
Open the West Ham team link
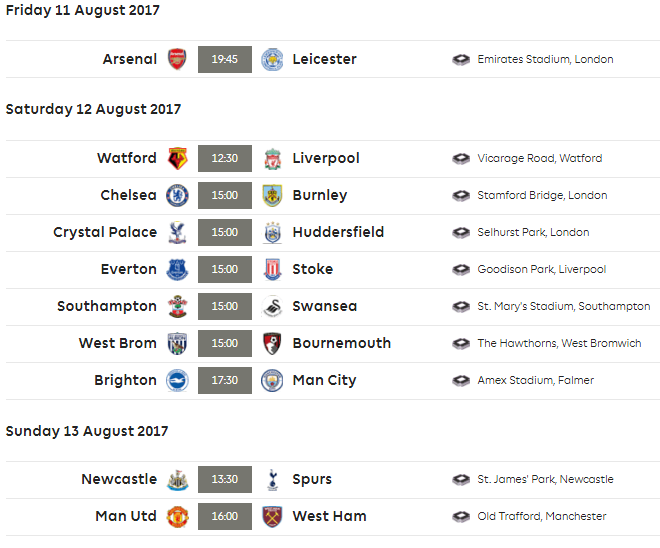click(x=329, y=516)
